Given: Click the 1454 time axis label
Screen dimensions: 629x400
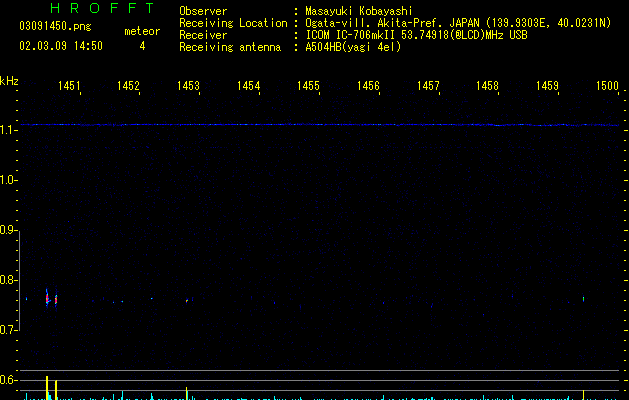Looking at the screenshot, I should (248, 86).
